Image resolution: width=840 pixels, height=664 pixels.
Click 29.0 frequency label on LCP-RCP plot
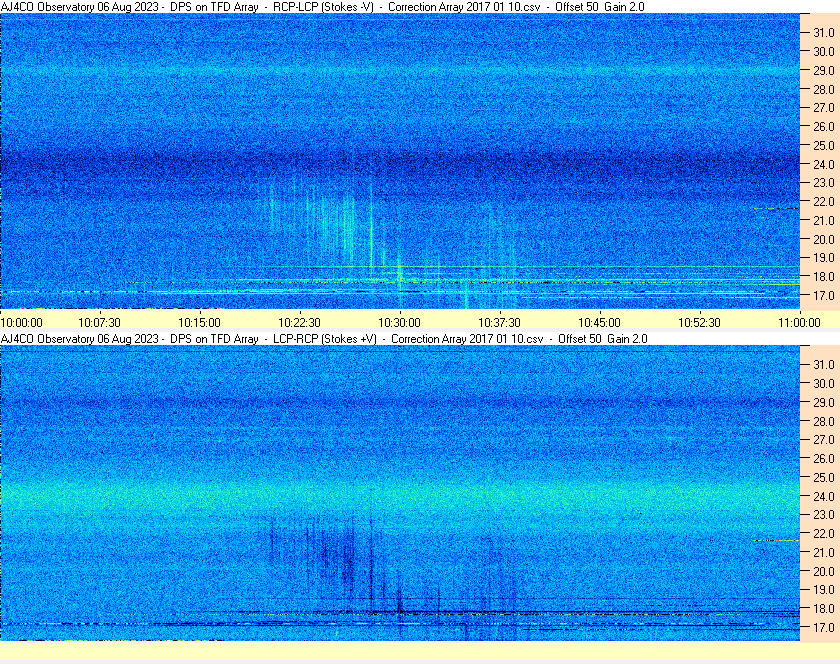click(824, 402)
